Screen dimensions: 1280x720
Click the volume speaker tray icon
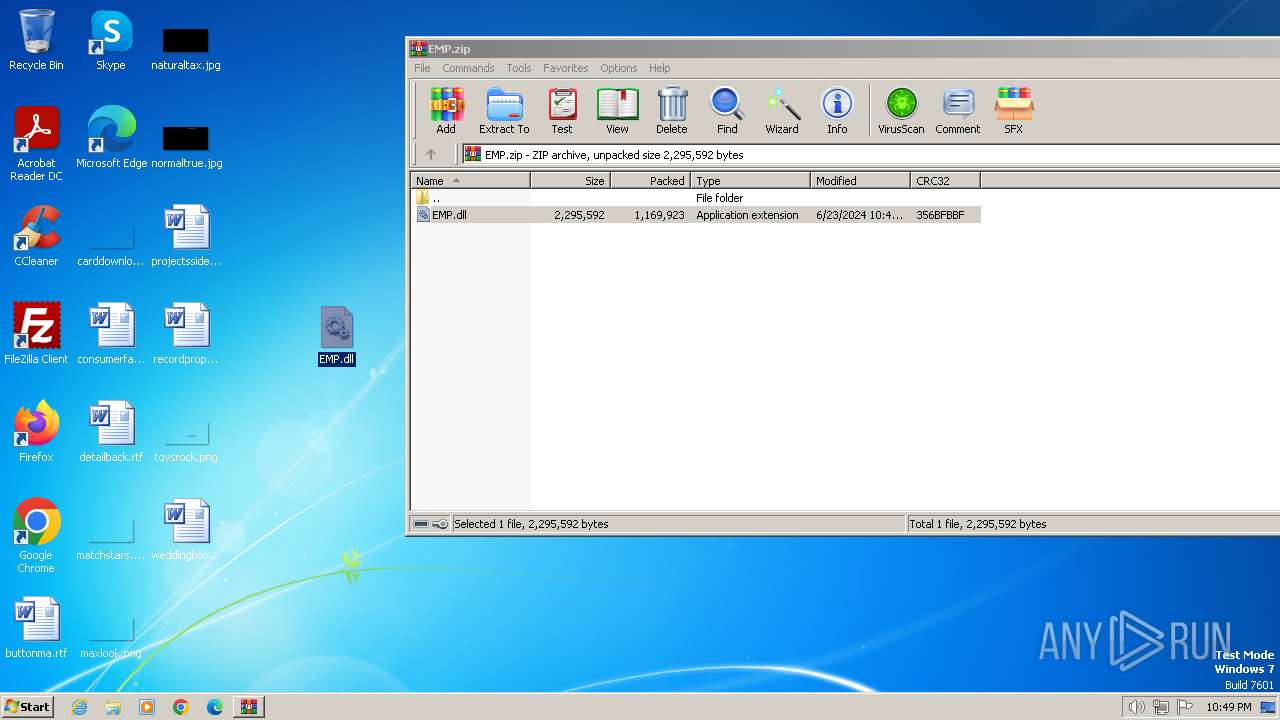(x=1136, y=707)
